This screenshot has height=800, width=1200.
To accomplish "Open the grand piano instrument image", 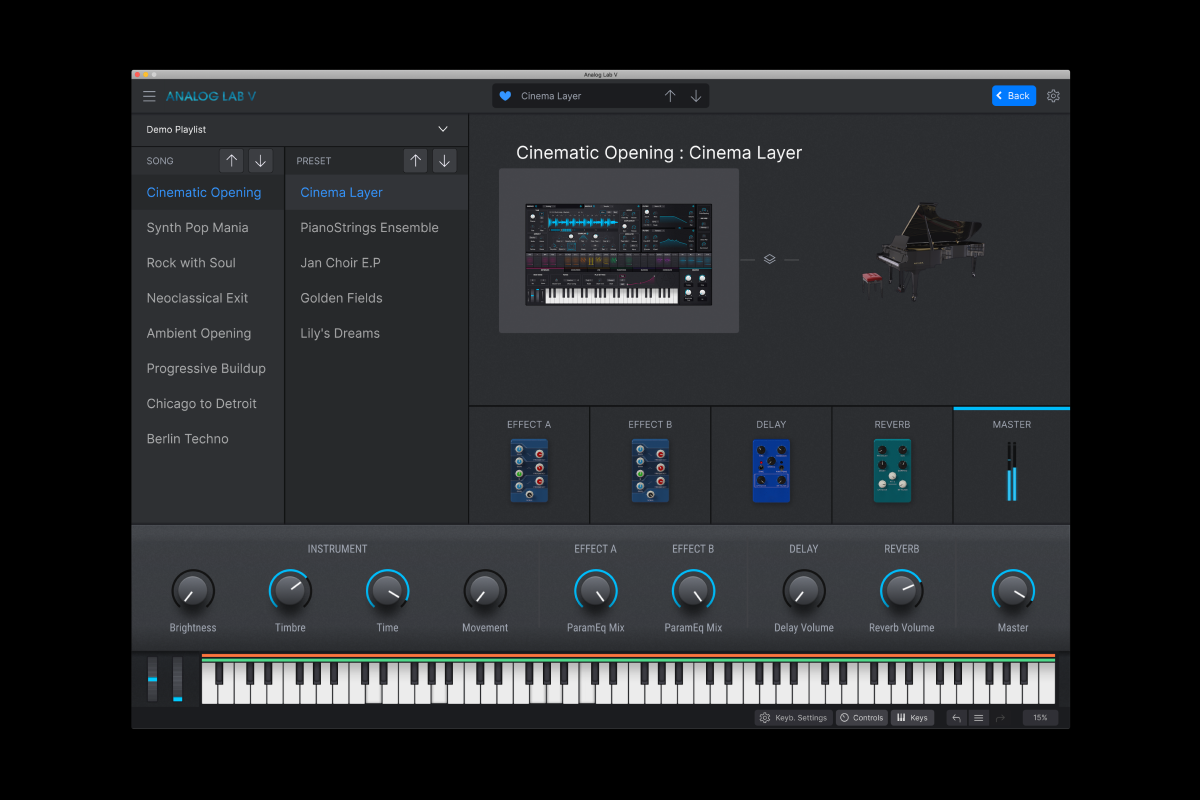I will [x=922, y=250].
